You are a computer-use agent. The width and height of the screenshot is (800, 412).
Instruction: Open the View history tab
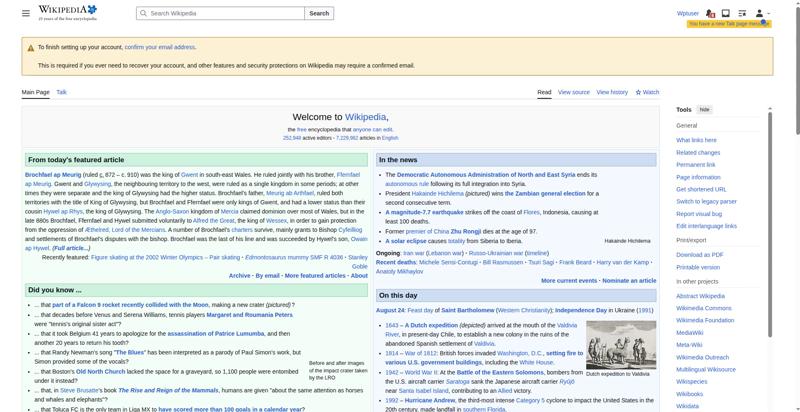[x=612, y=92]
